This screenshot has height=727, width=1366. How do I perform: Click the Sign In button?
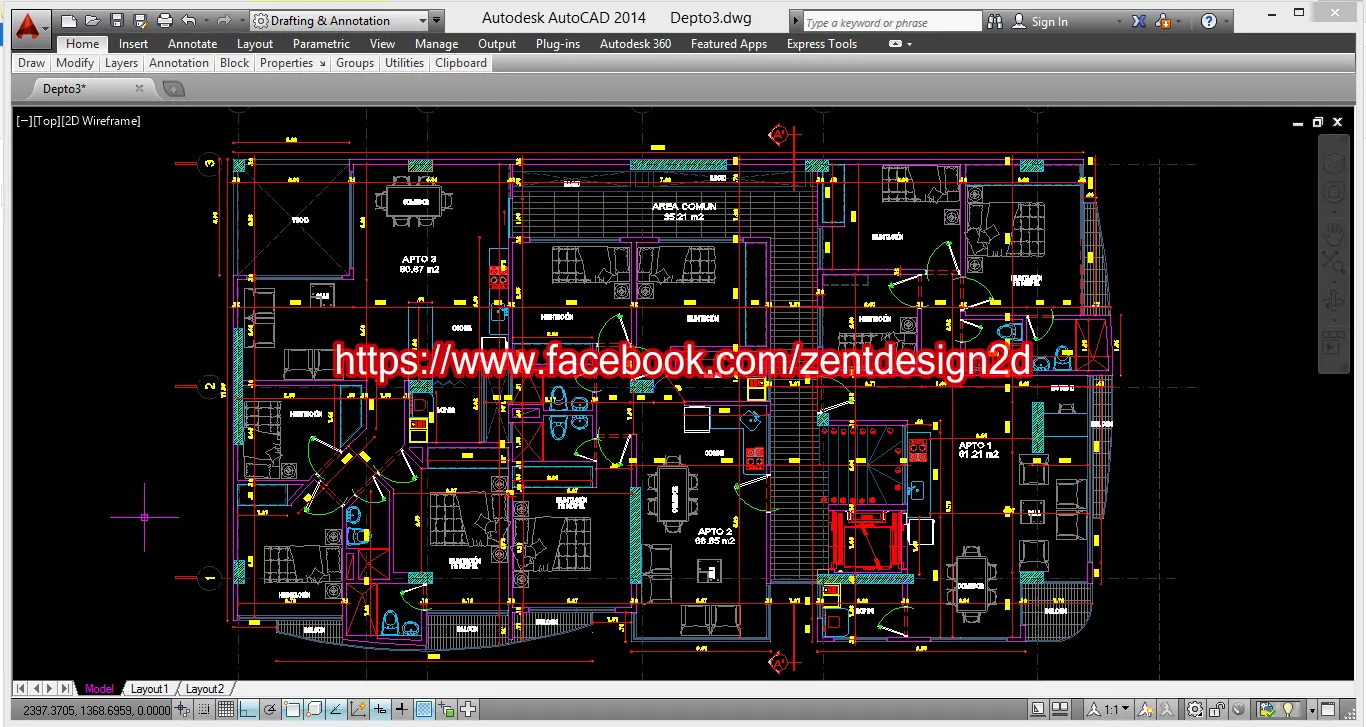pos(1040,21)
